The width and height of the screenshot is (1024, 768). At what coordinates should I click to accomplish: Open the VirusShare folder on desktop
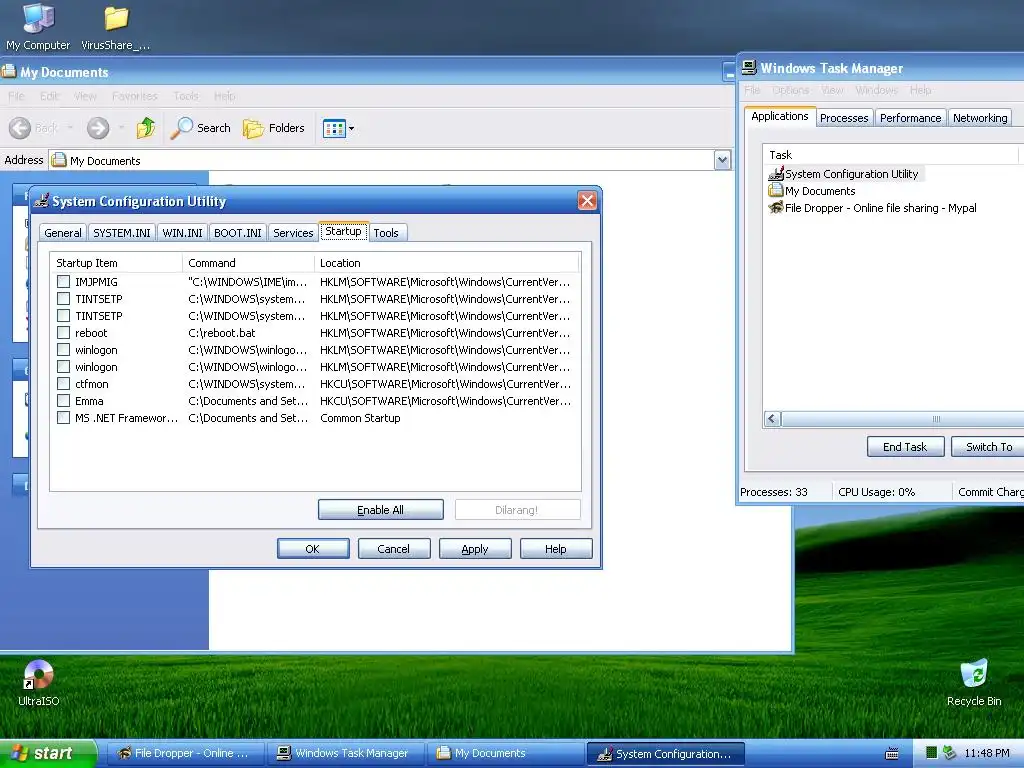pyautogui.click(x=116, y=27)
